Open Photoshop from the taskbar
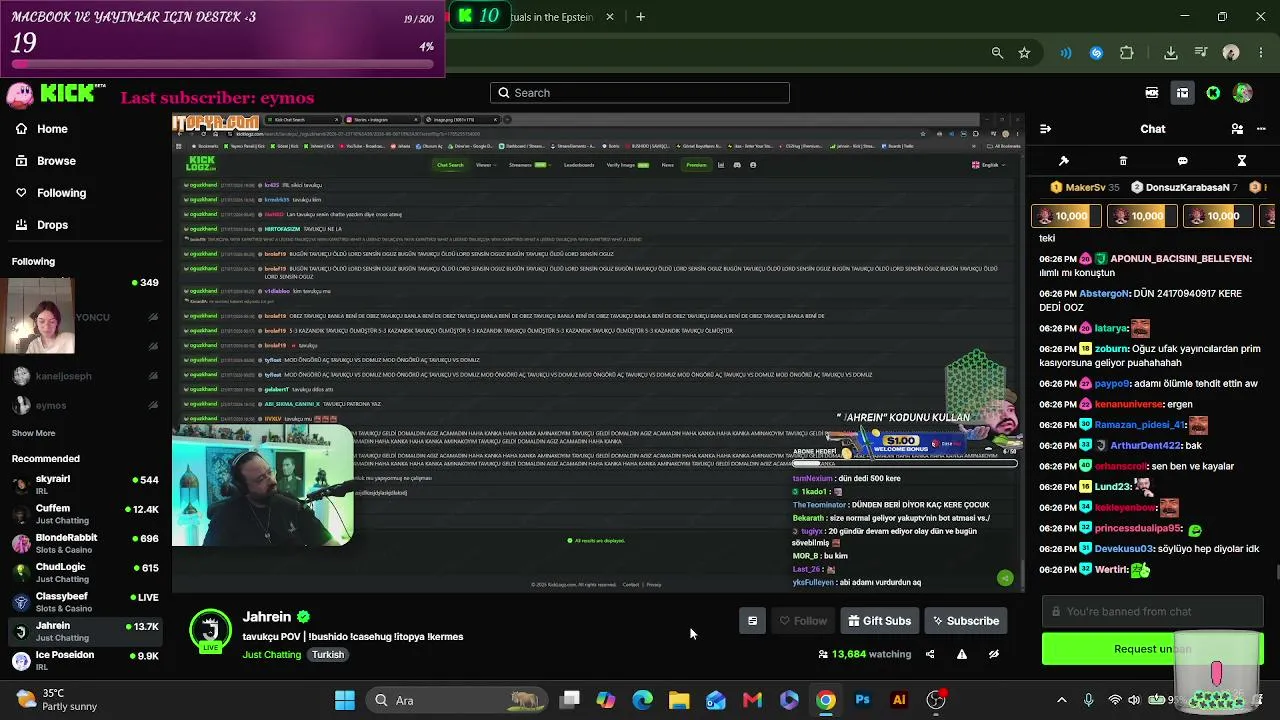Screen dimensions: 1280x720 [x=862, y=700]
